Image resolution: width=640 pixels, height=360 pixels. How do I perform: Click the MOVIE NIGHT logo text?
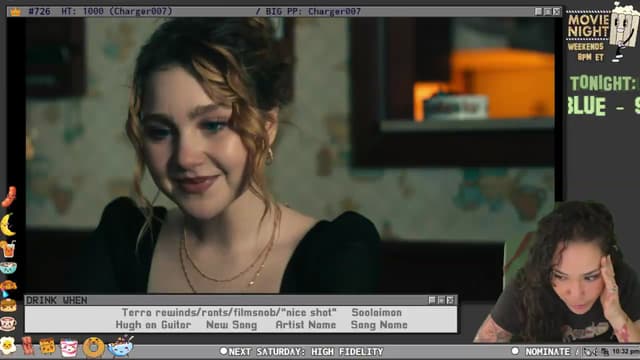click(588, 25)
